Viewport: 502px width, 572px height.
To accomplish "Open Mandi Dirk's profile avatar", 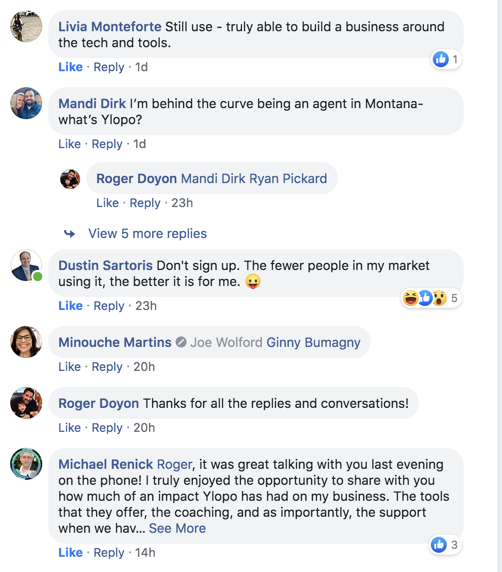I will point(26,103).
